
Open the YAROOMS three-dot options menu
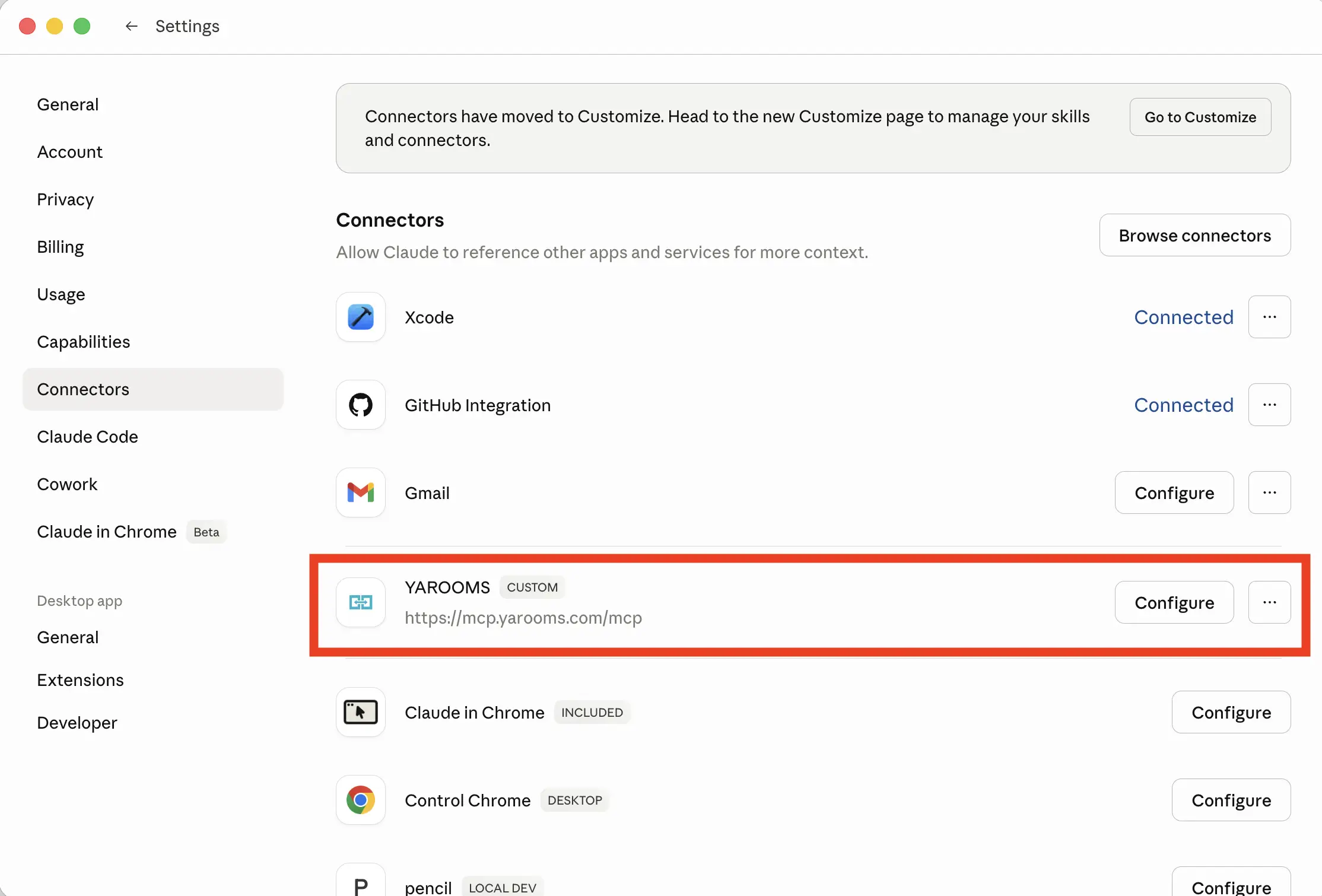pyautogui.click(x=1269, y=602)
